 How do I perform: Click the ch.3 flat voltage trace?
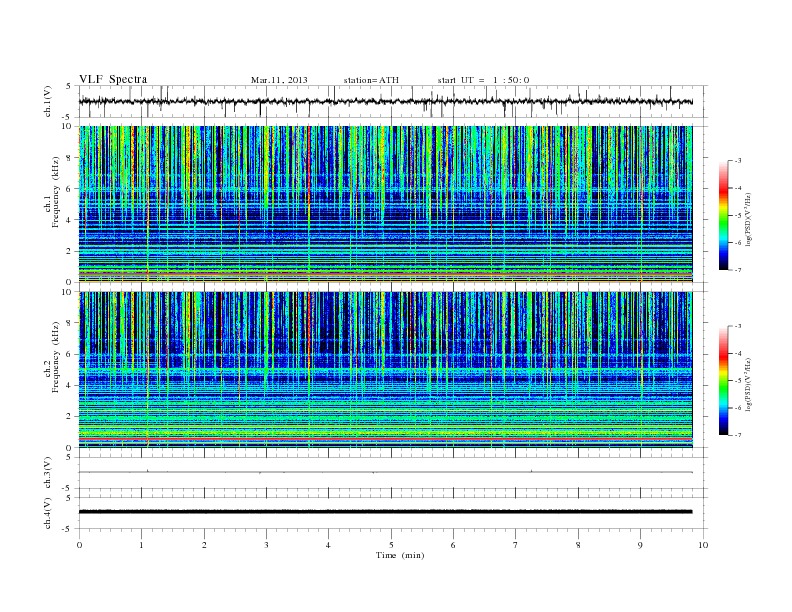click(x=385, y=472)
